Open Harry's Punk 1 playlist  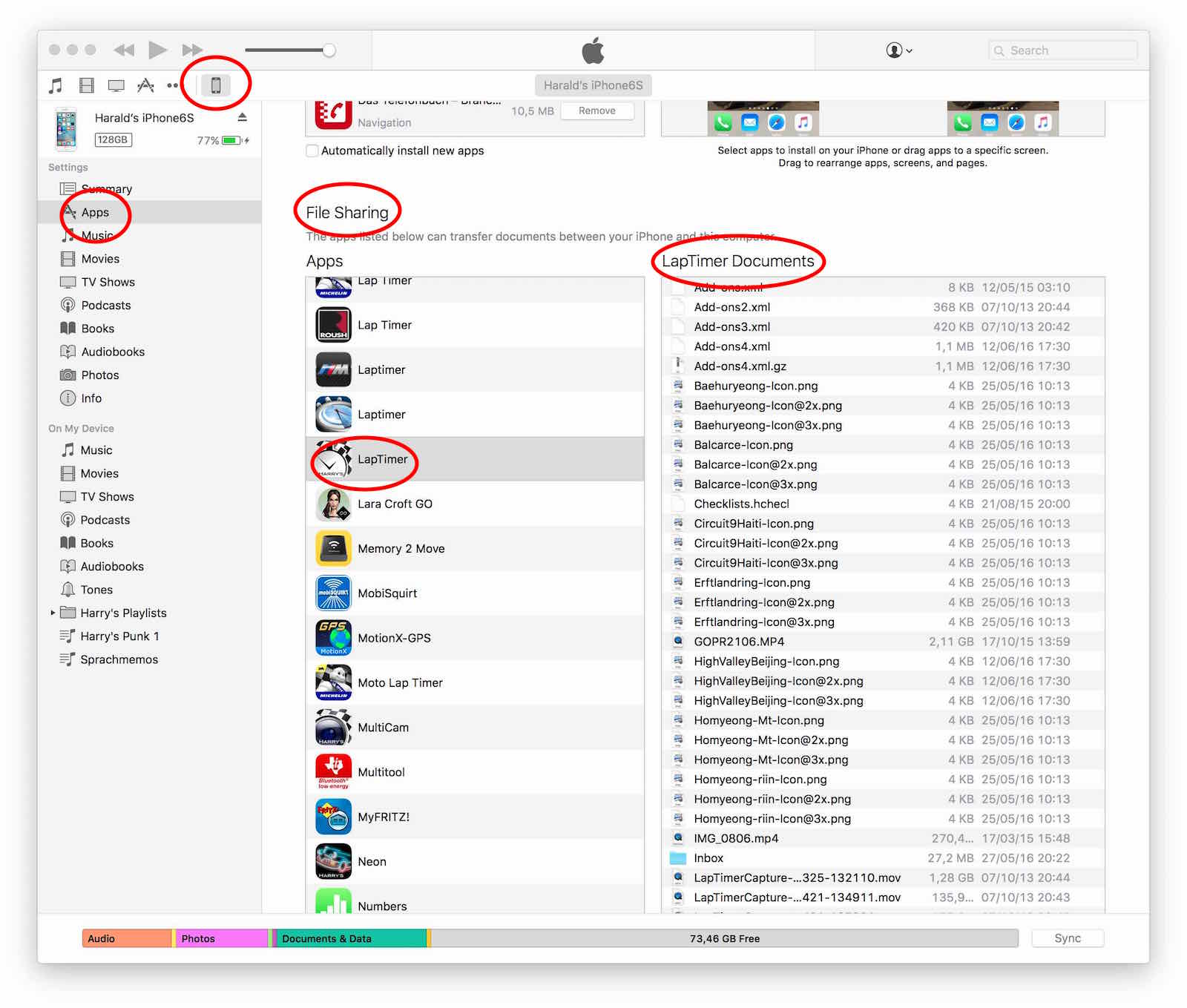tap(149, 636)
